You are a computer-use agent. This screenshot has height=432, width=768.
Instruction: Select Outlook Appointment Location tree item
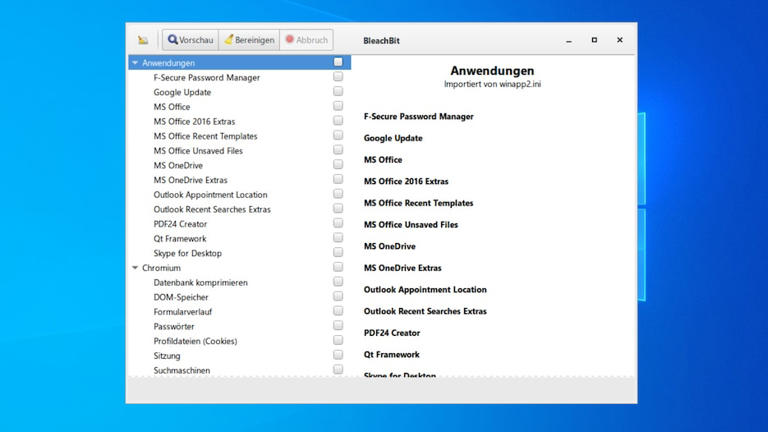(x=211, y=195)
